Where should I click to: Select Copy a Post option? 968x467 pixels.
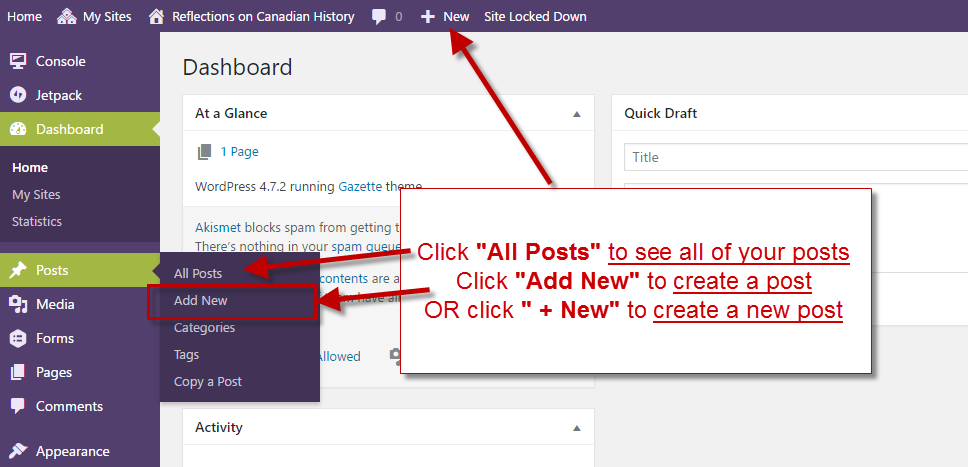point(207,382)
